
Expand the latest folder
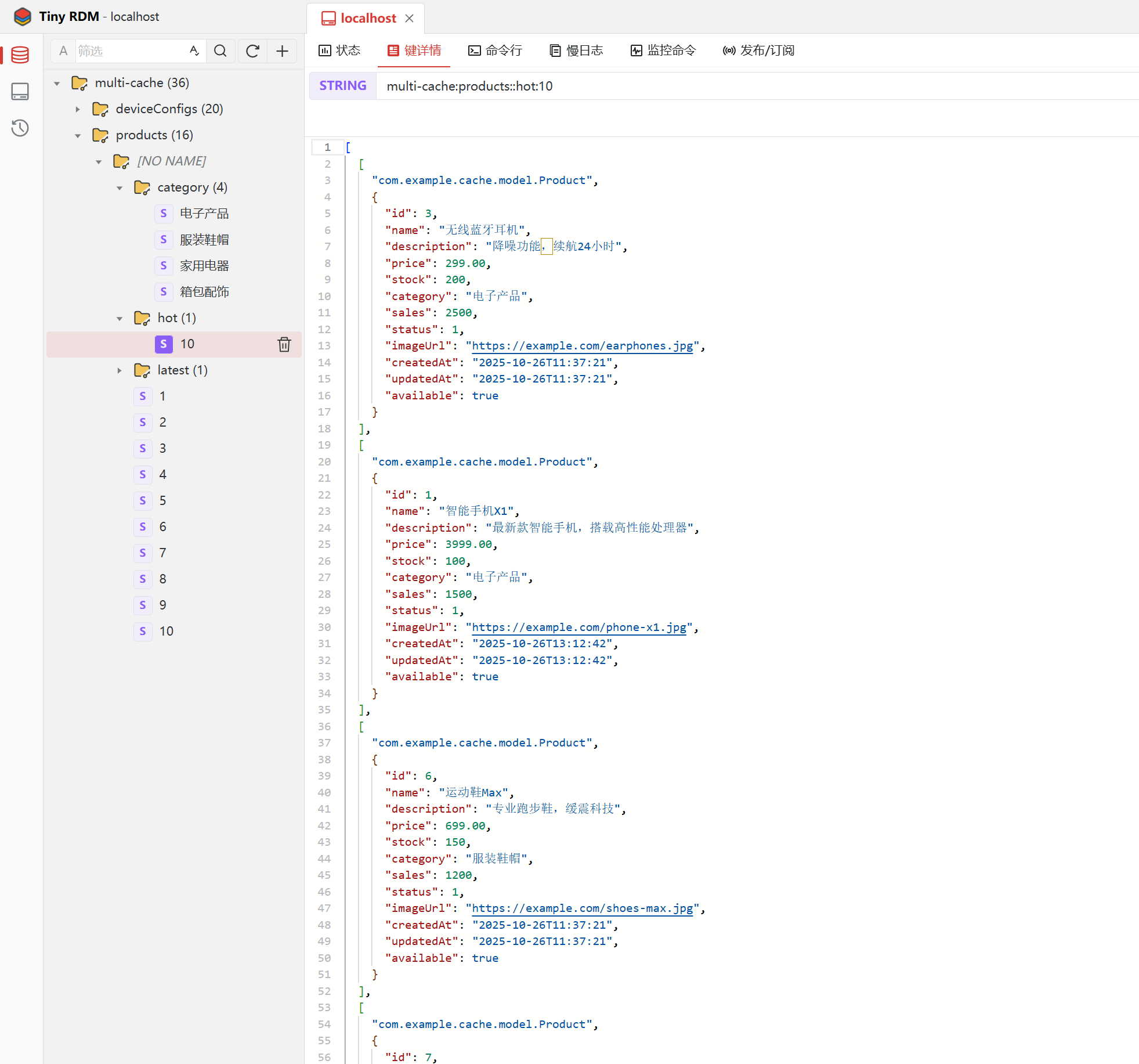120,370
